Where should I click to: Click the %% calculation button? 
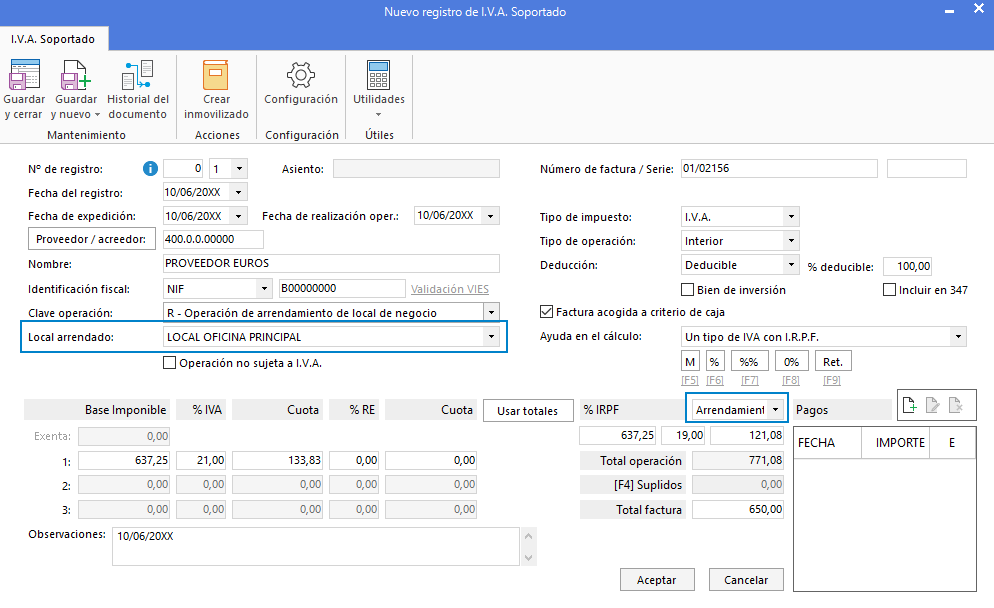point(749,361)
